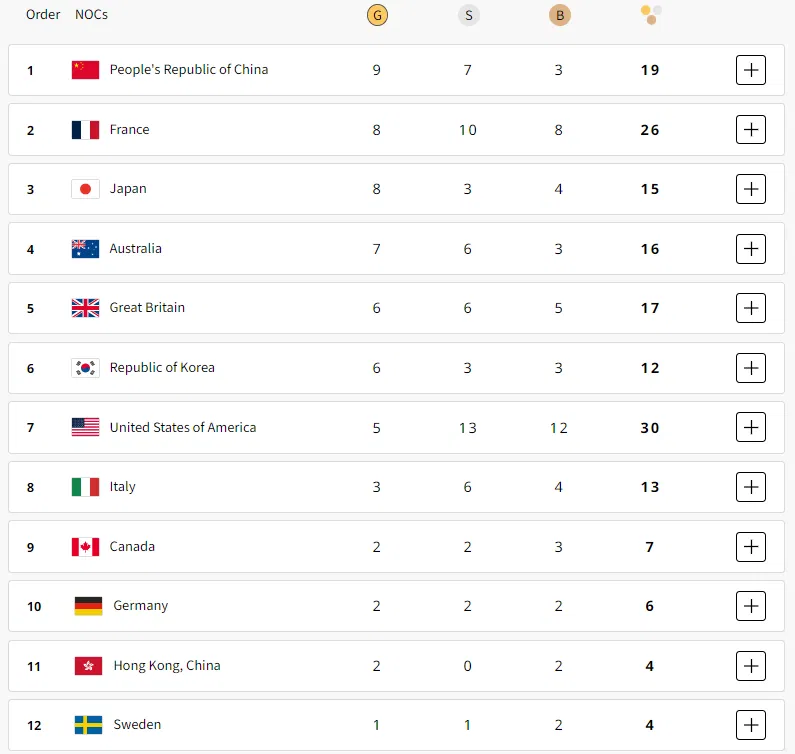Image resolution: width=795 pixels, height=754 pixels.
Task: Expand the France medal details
Action: point(750,130)
